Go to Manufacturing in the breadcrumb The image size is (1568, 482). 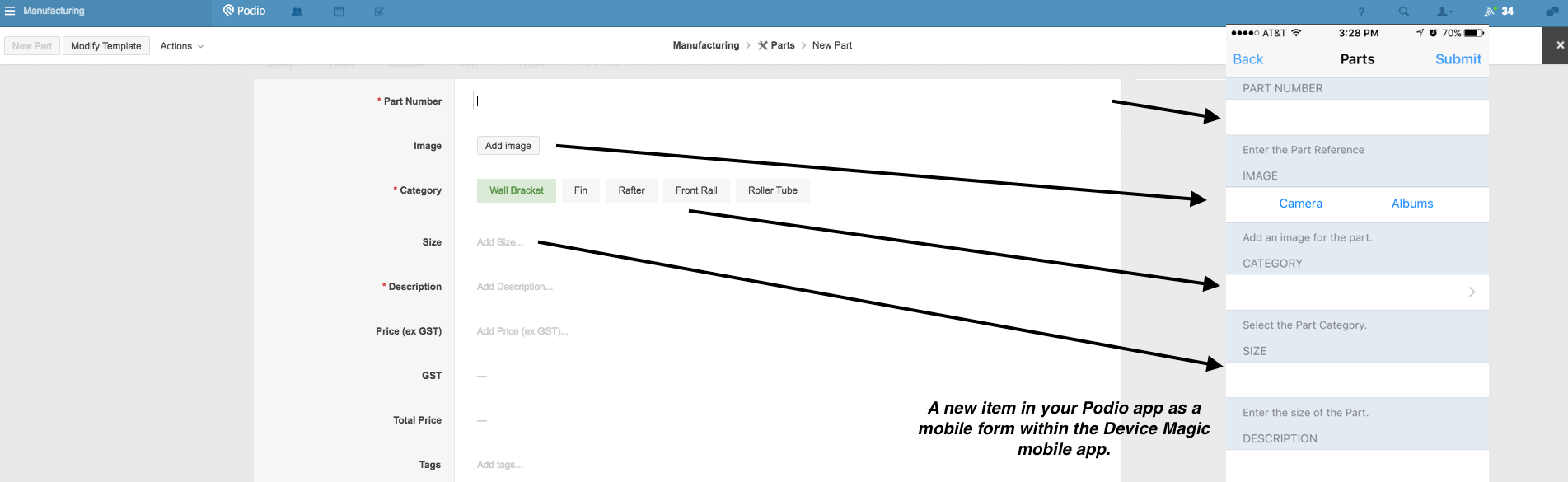tap(705, 46)
